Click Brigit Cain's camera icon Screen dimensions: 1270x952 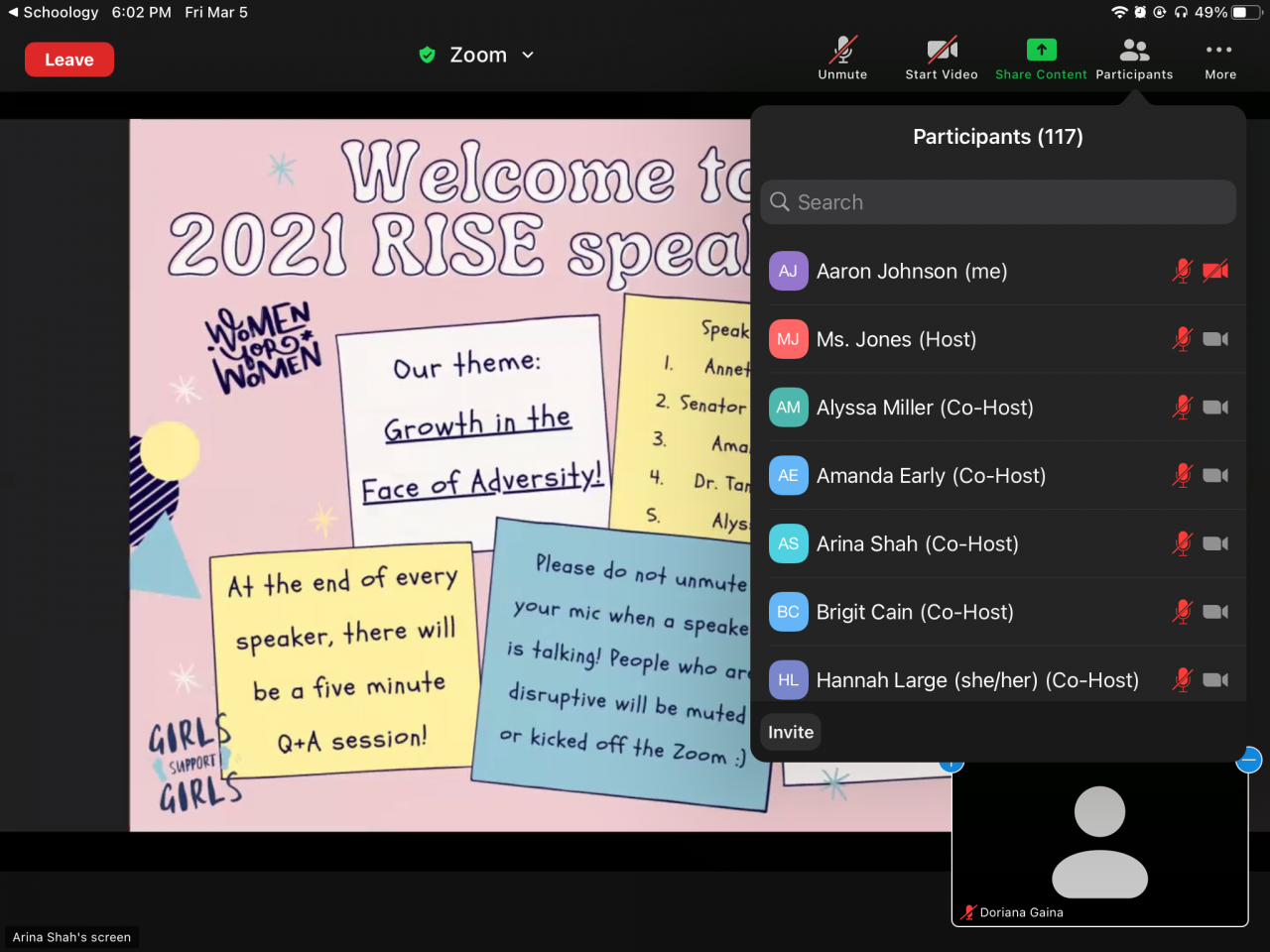coord(1215,612)
